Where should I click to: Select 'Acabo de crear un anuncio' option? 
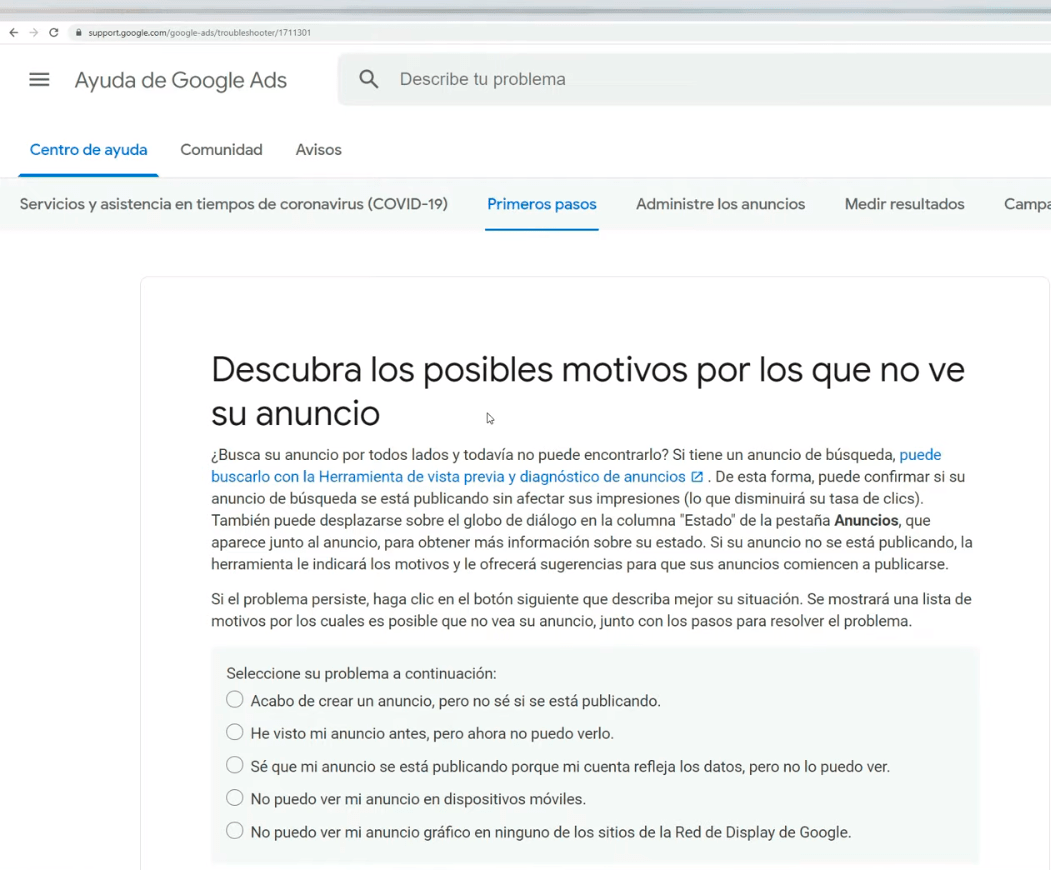click(x=235, y=699)
